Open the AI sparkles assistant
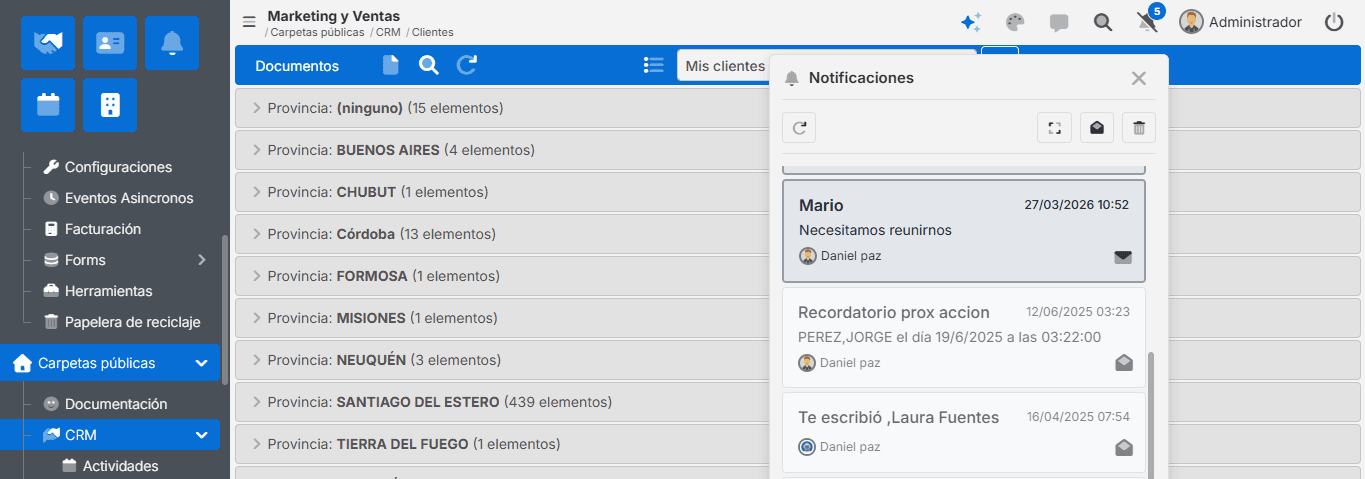 pyautogui.click(x=970, y=22)
